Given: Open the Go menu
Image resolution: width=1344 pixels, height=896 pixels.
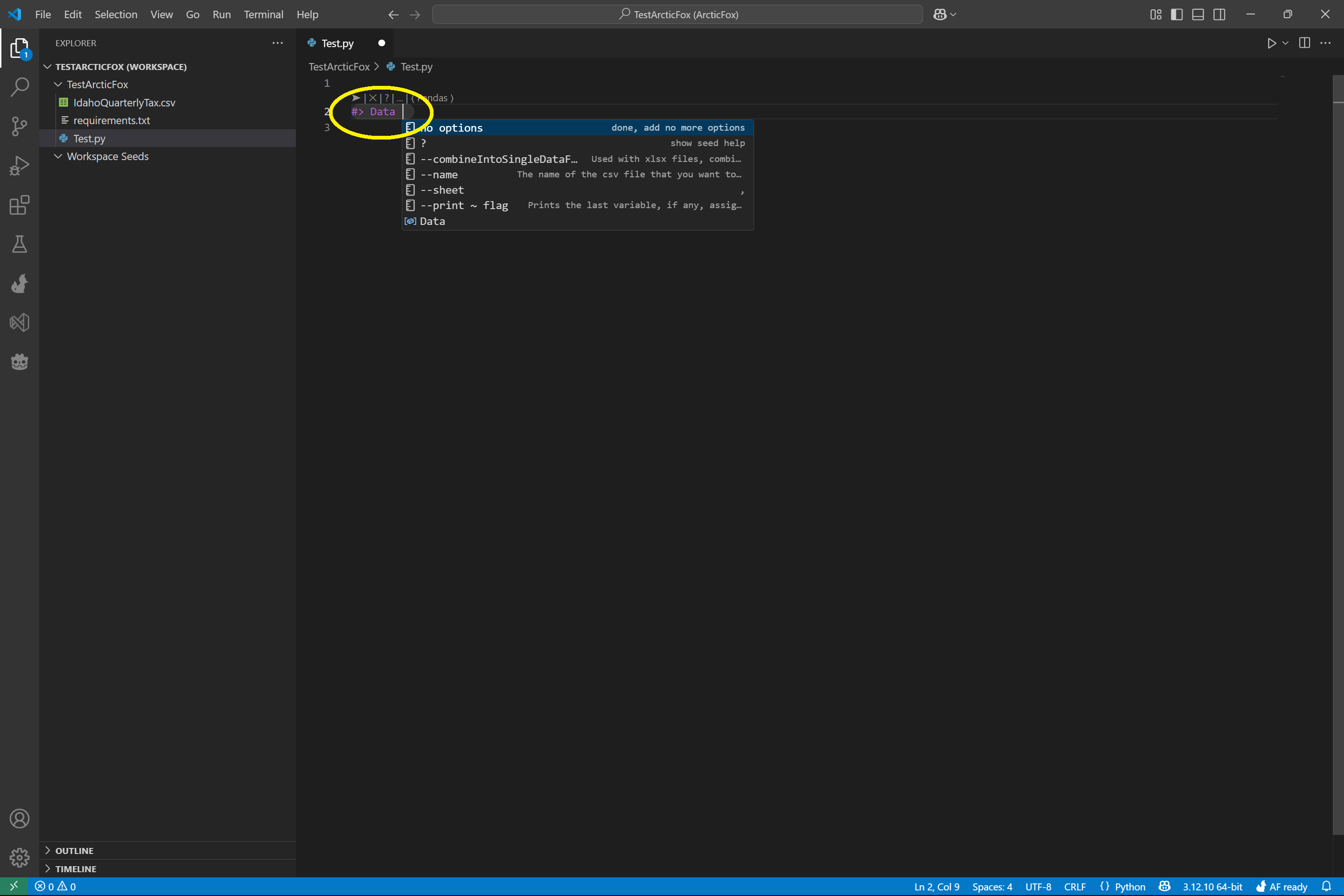Looking at the screenshot, I should coord(193,14).
